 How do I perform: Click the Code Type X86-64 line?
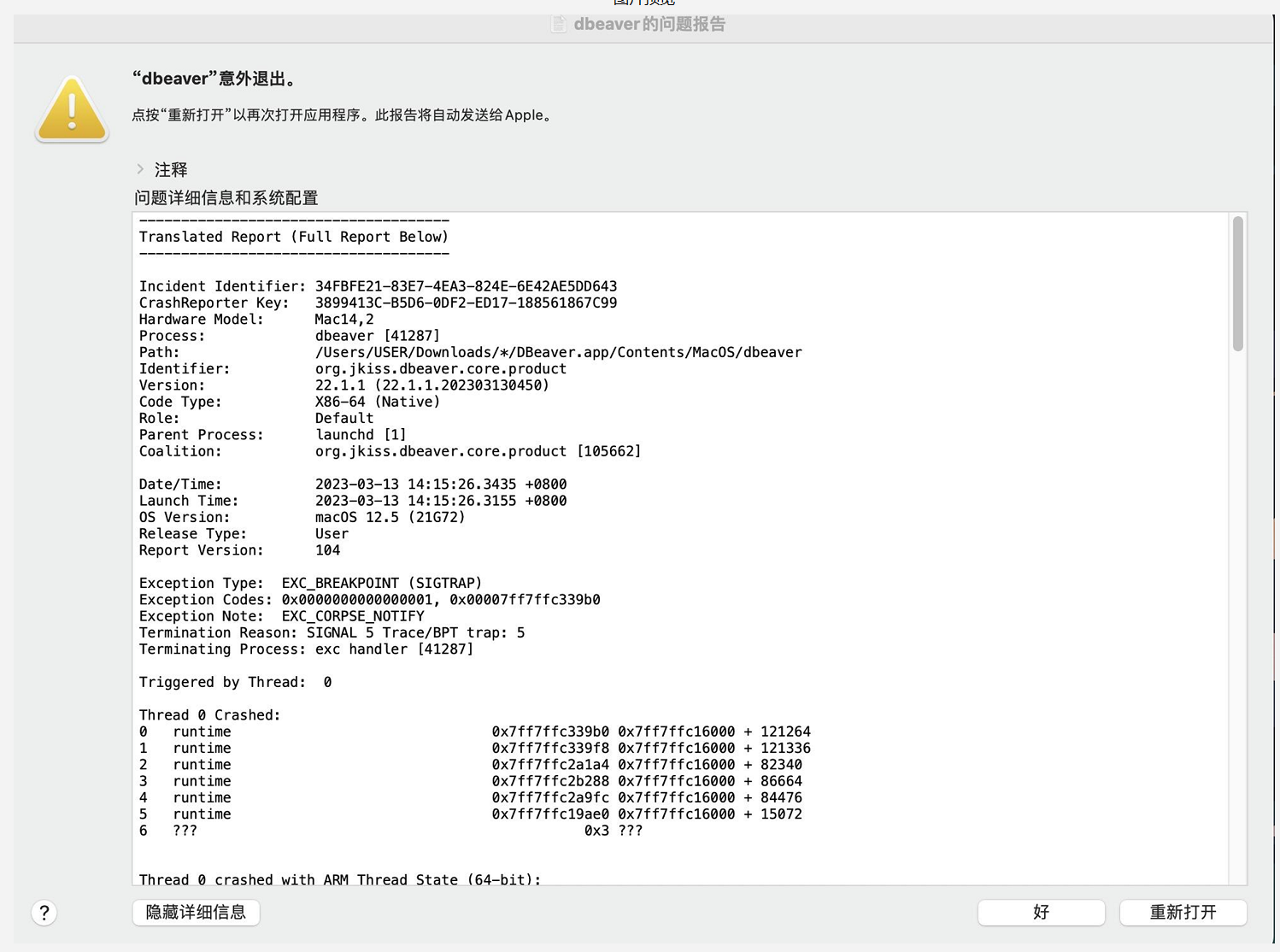tap(289, 401)
